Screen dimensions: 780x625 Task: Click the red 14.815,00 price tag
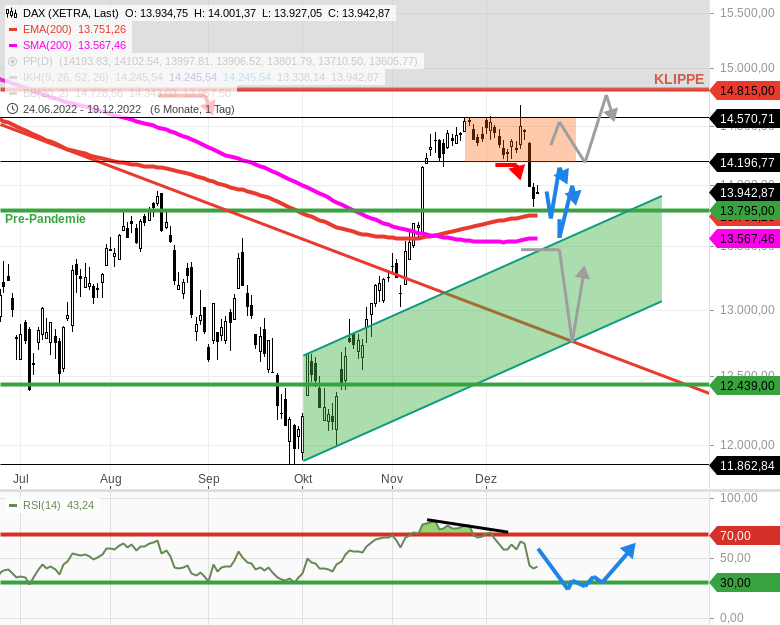745,91
